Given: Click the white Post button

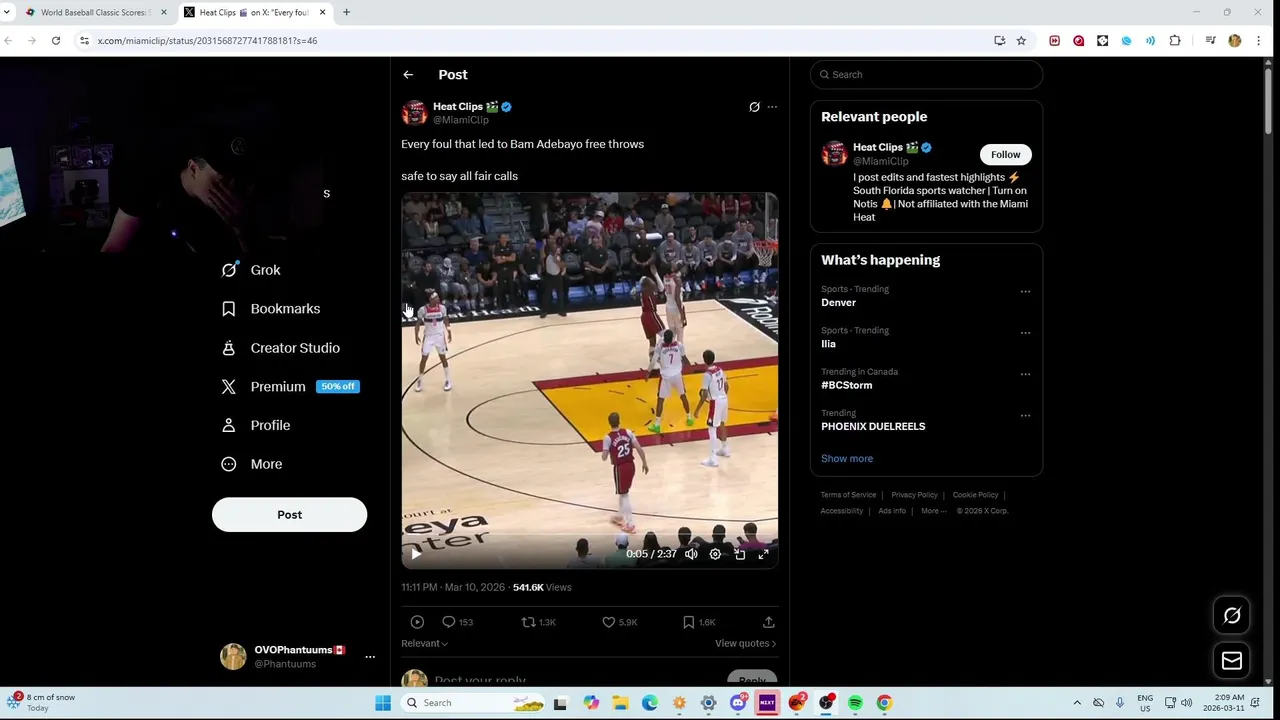Looking at the screenshot, I should click(289, 515).
